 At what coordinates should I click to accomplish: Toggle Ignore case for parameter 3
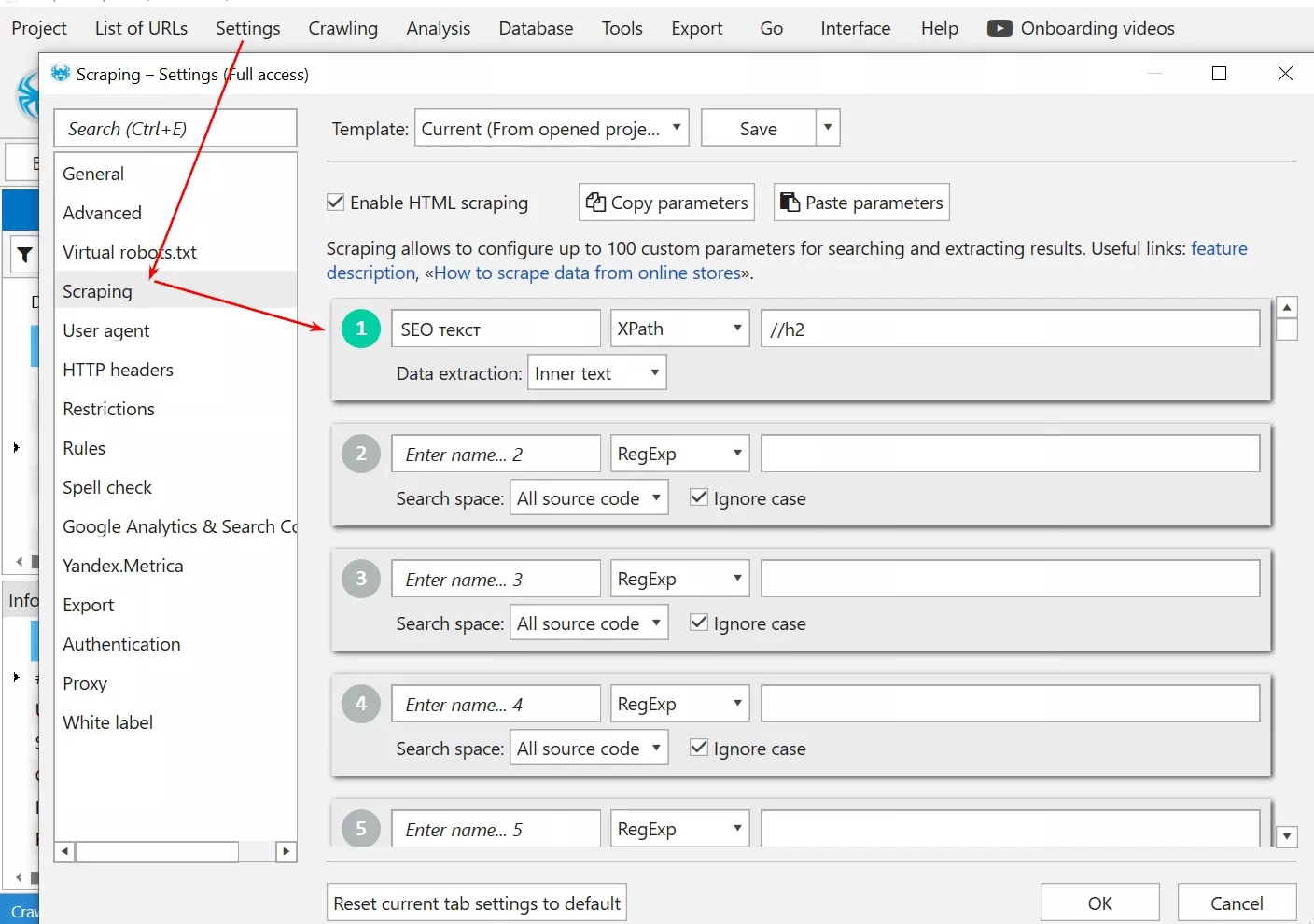pos(698,623)
